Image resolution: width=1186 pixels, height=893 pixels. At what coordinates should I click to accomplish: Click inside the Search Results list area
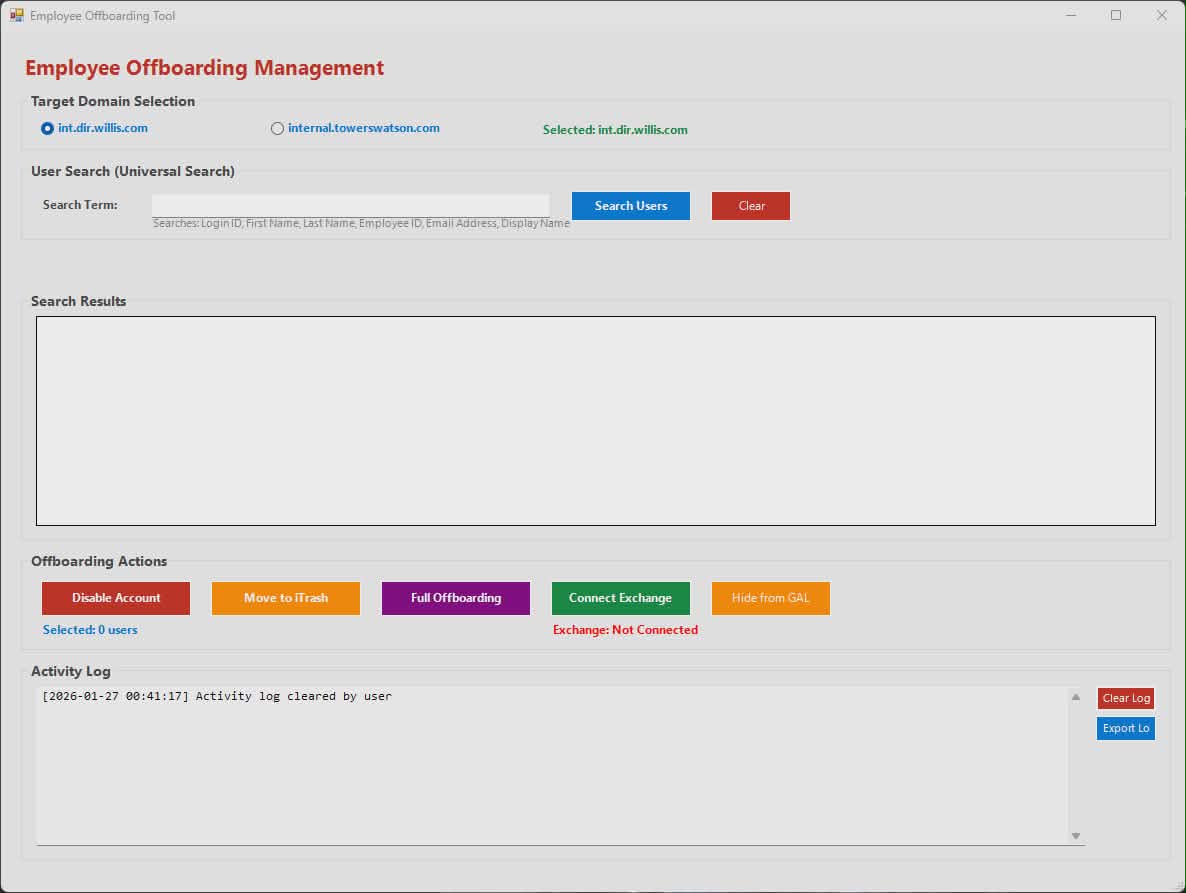(595, 420)
